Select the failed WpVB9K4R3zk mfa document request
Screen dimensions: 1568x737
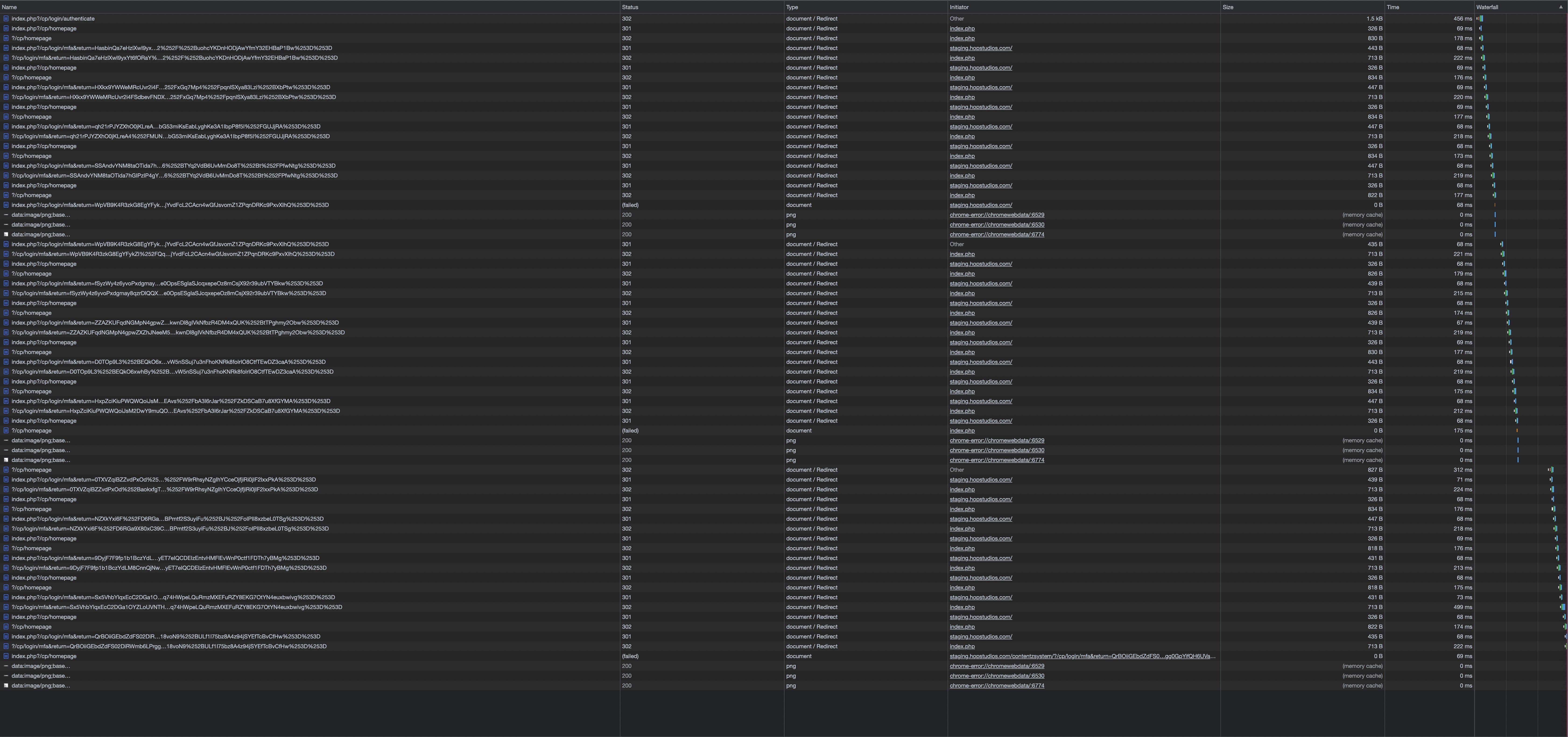(170, 205)
